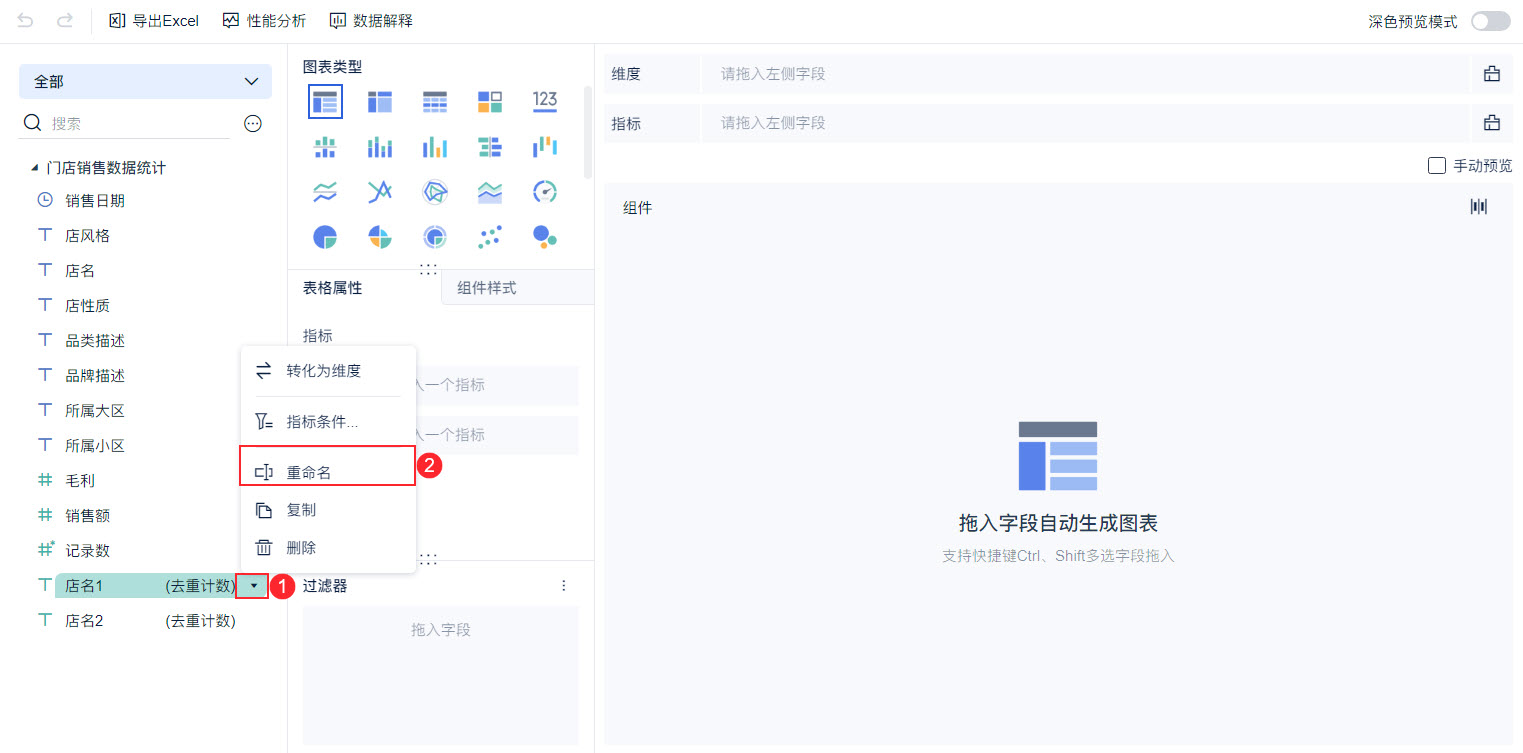Select 删除 in the context menu

coord(328,548)
